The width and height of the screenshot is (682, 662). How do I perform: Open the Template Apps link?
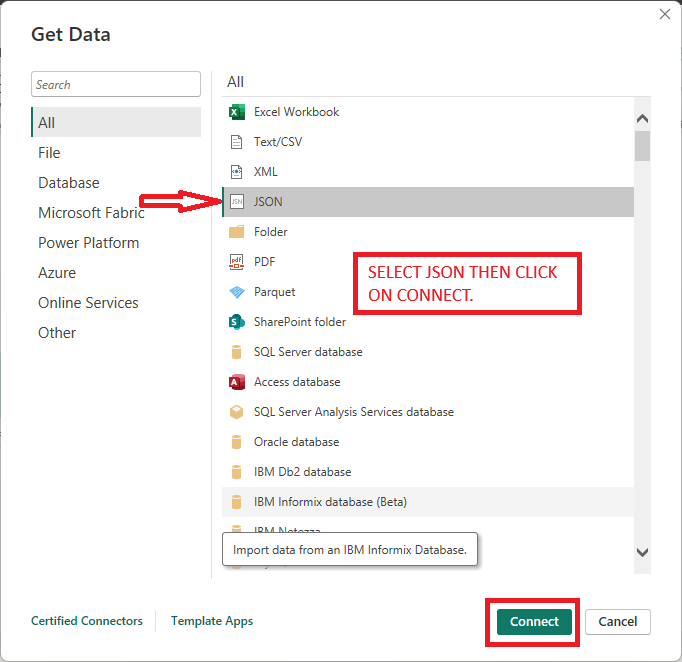tap(212, 621)
